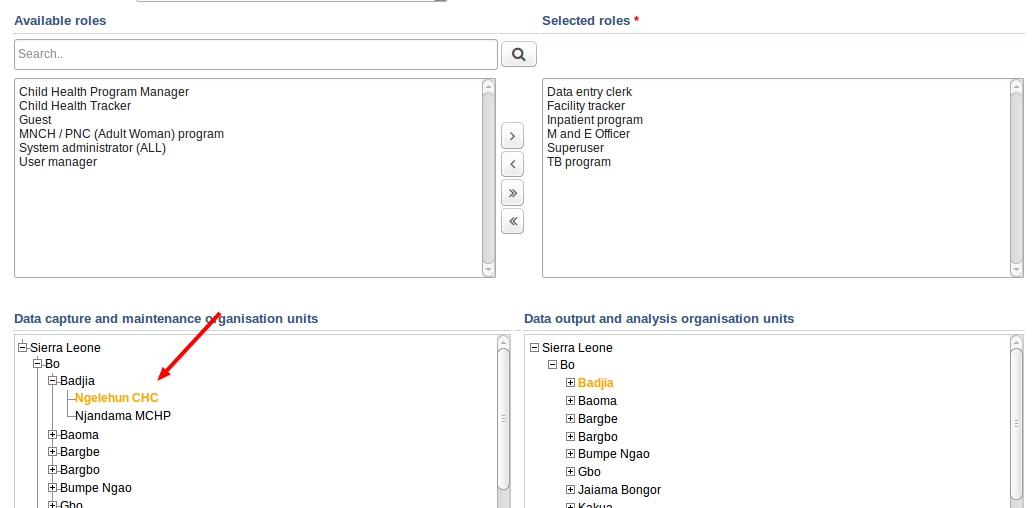Select Child Health Program Manager role

104,92
